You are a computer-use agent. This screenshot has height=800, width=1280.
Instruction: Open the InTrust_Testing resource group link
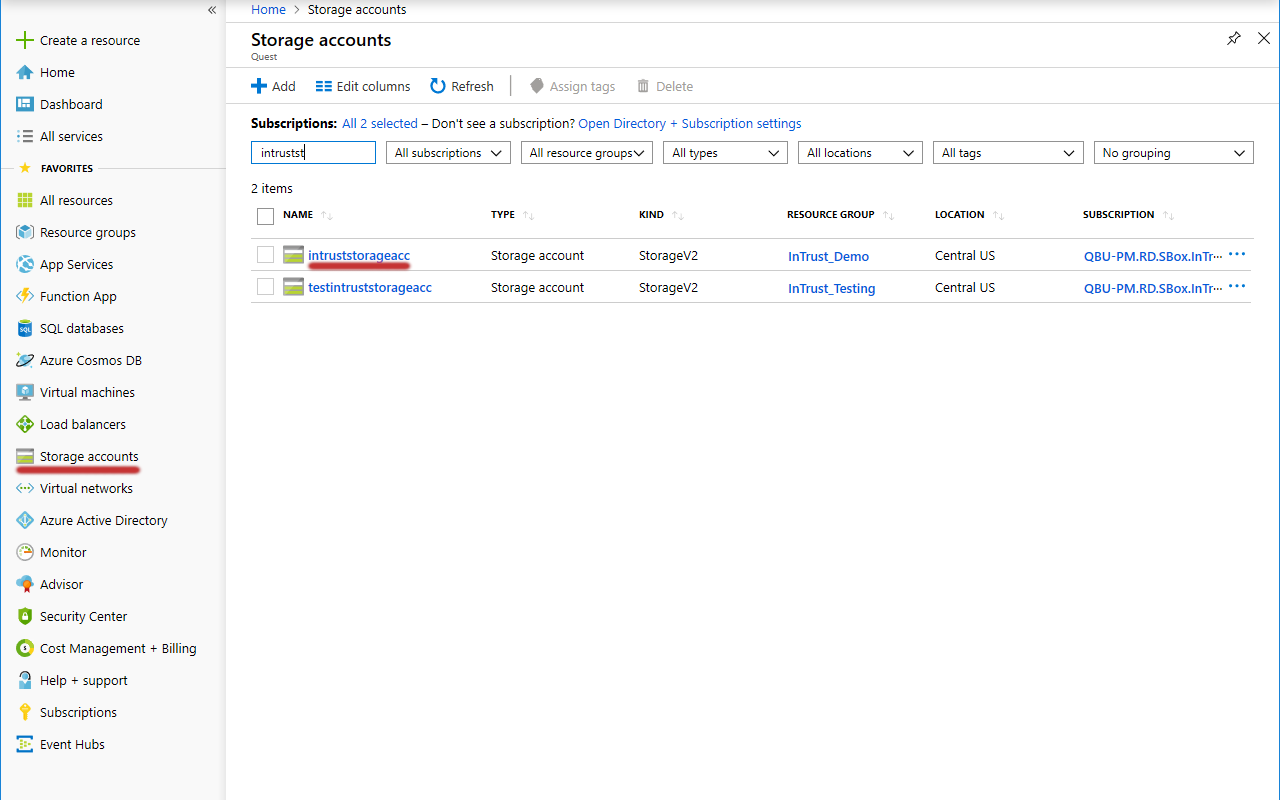[x=831, y=289]
